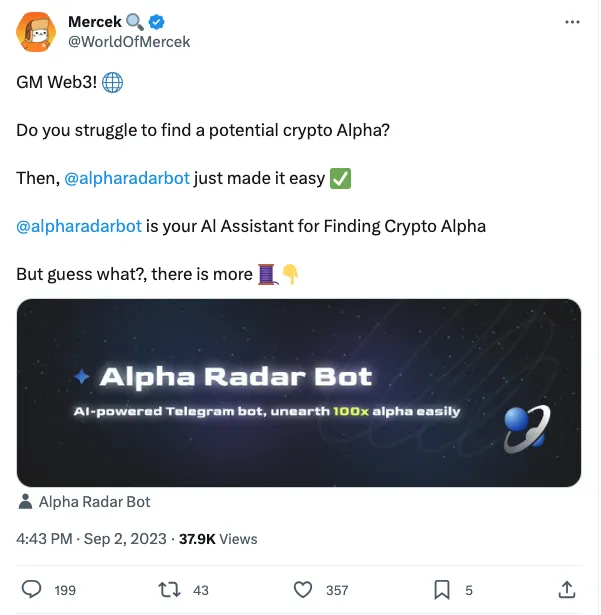Click first @alpharadarbot mention
This screenshot has height=615, width=601.
127,178
